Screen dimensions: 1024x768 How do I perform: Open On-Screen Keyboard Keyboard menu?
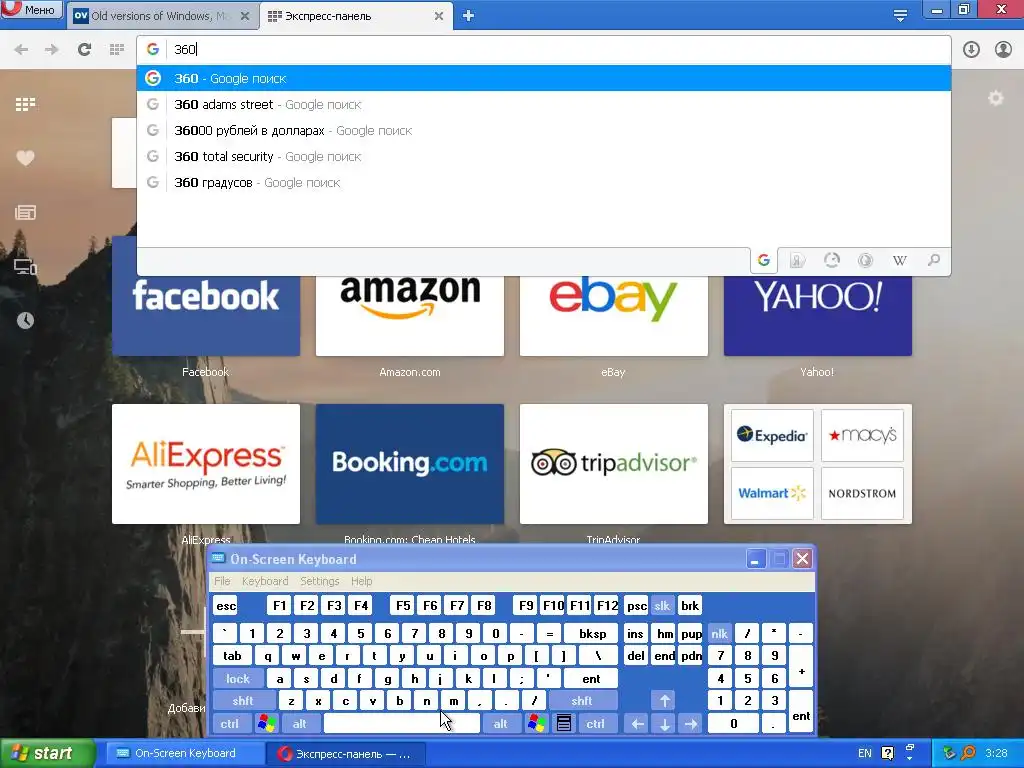click(x=264, y=581)
